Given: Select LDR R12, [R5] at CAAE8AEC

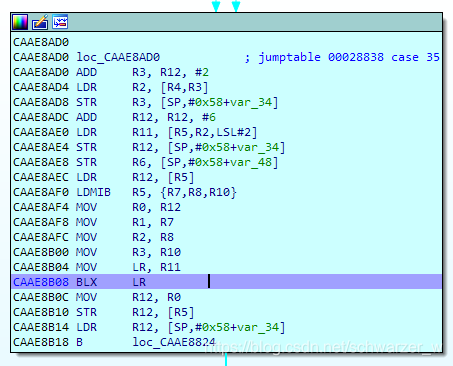Looking at the screenshot, I should tap(104, 177).
